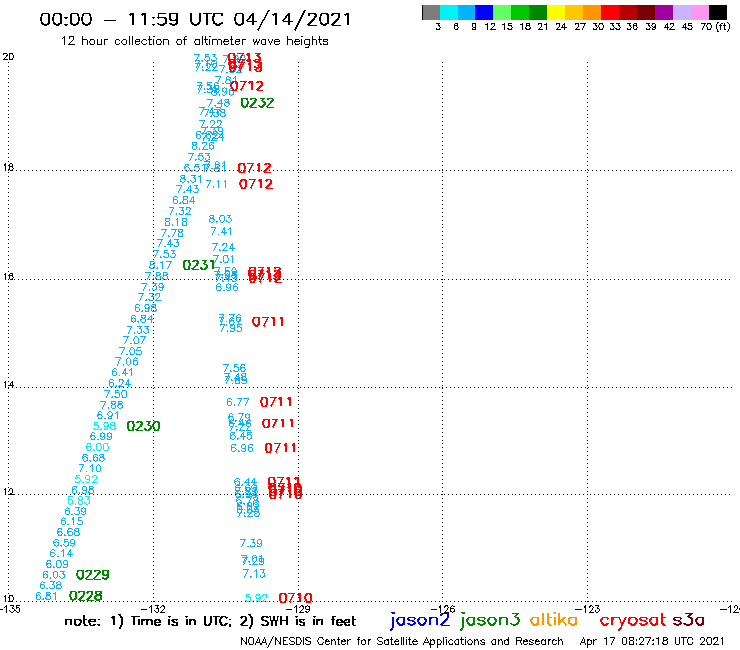Click the yellow 24 ft legend swatch
The height and width of the screenshot is (650, 740).
pos(556,13)
